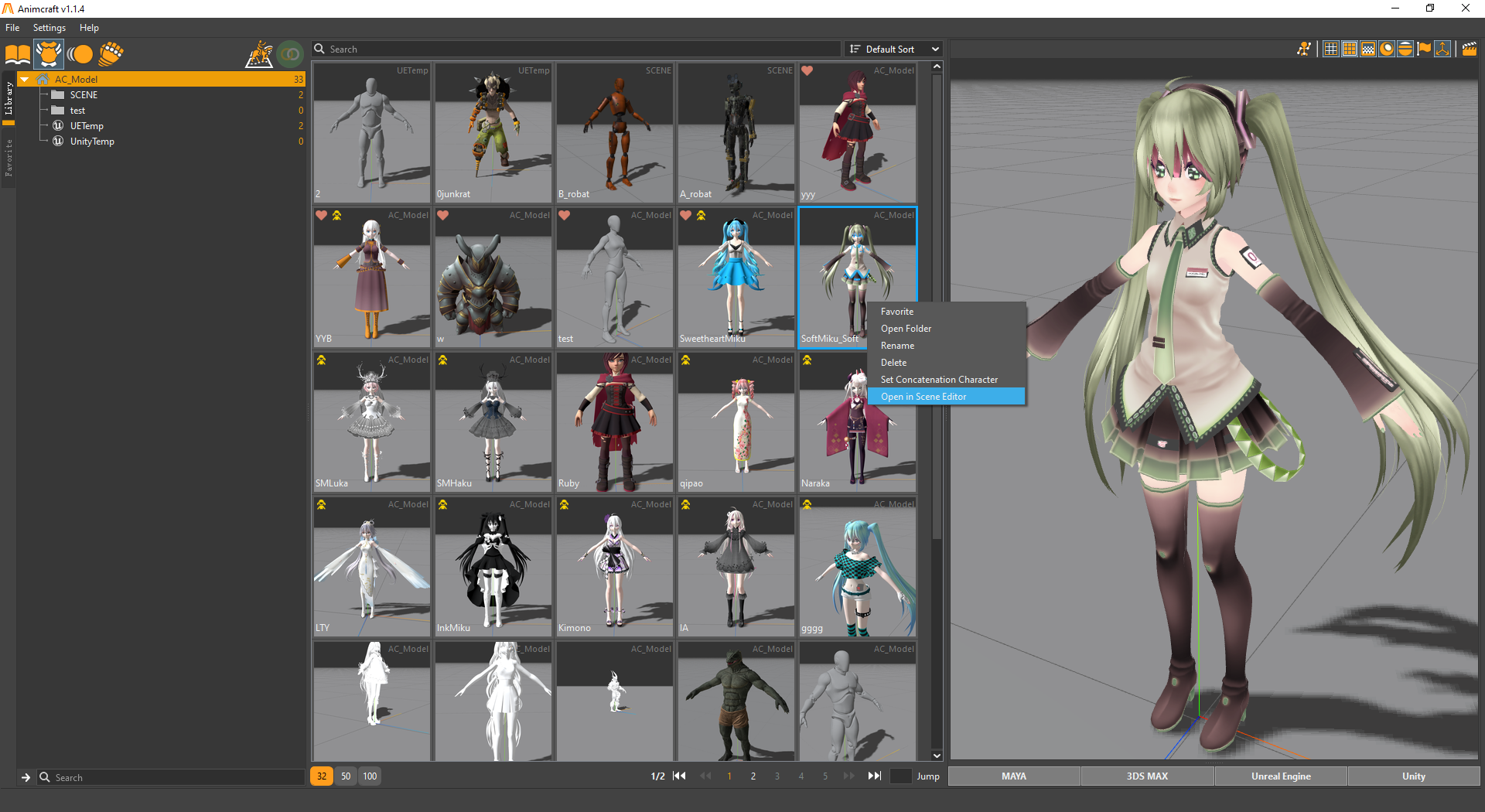Viewport: 1485px width, 812px height.
Task: Set page size to 100 items
Action: (x=370, y=776)
